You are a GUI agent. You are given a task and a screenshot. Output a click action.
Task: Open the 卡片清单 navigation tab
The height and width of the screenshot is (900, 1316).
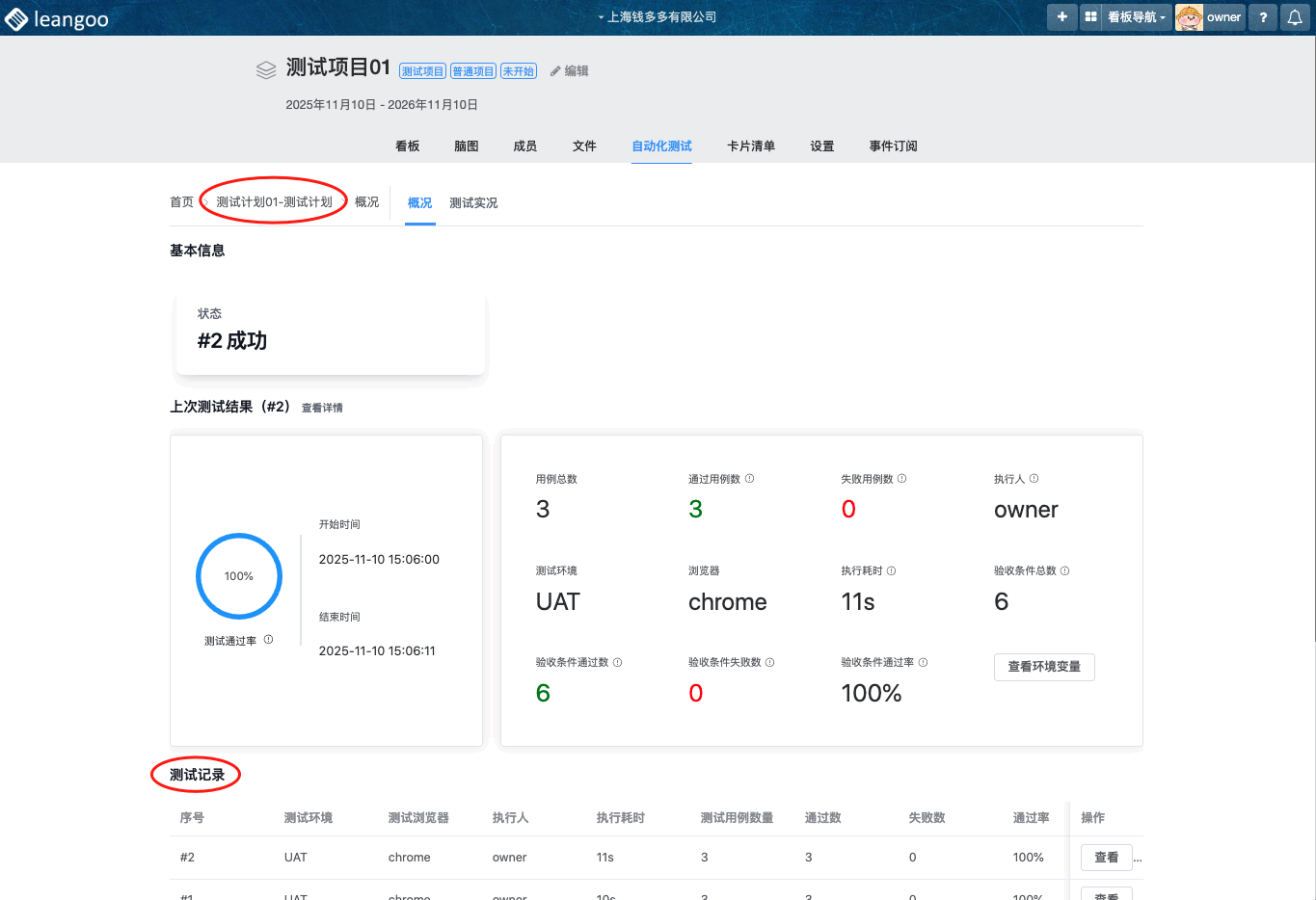pyautogui.click(x=750, y=146)
